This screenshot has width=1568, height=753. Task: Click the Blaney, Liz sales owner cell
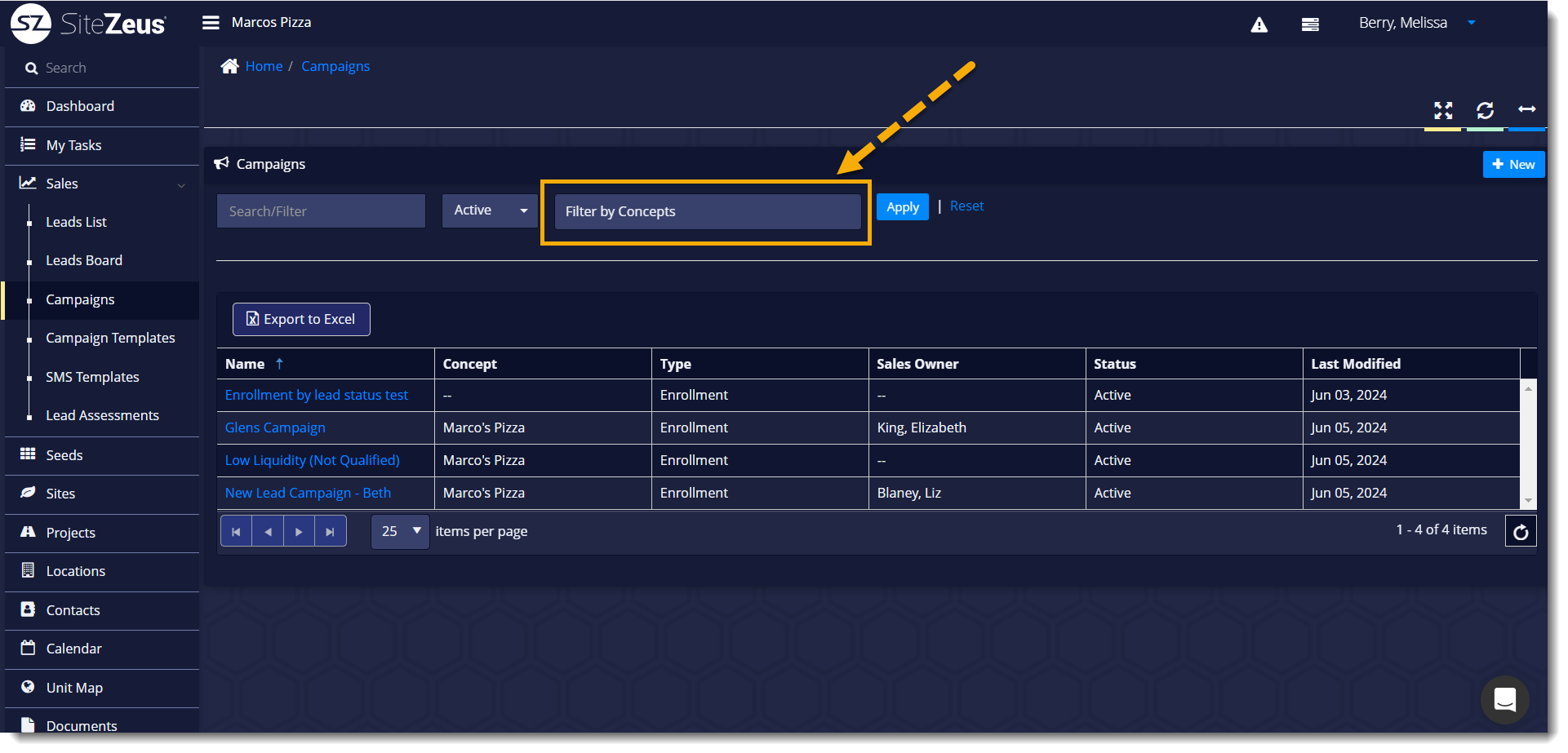click(x=977, y=493)
